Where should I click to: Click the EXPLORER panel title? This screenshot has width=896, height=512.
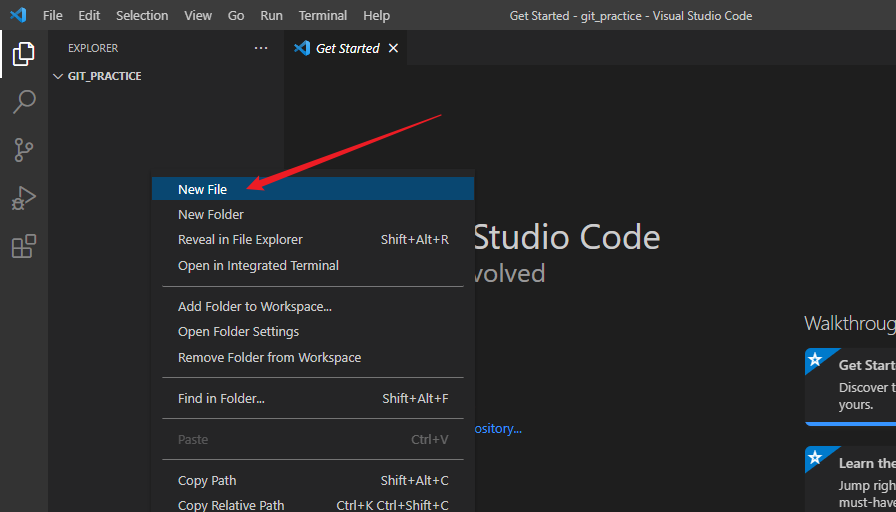pyautogui.click(x=93, y=49)
